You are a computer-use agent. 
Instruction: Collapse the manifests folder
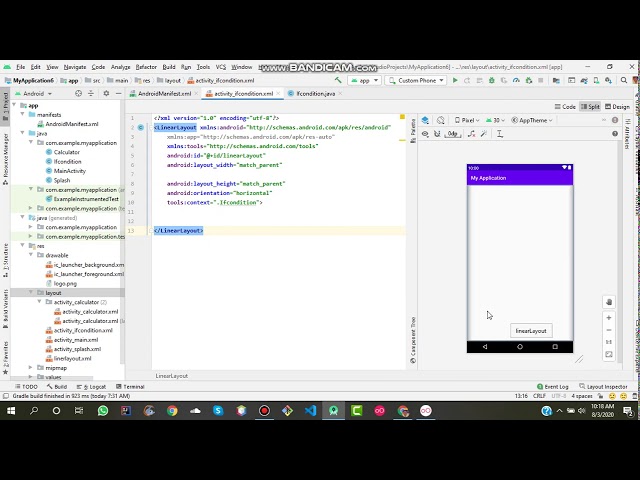(x=22, y=114)
